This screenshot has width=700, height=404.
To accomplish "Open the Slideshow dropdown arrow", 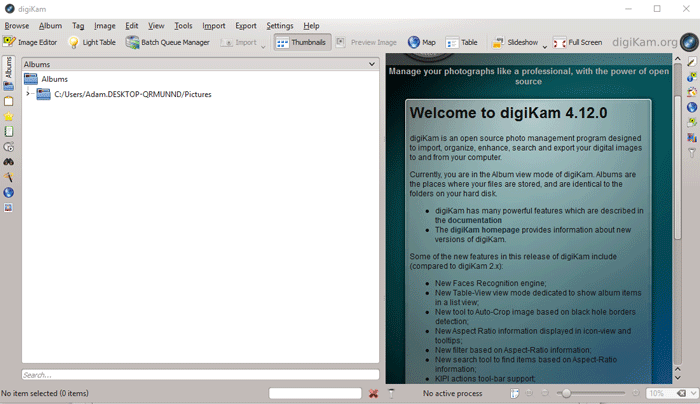I will [545, 46].
